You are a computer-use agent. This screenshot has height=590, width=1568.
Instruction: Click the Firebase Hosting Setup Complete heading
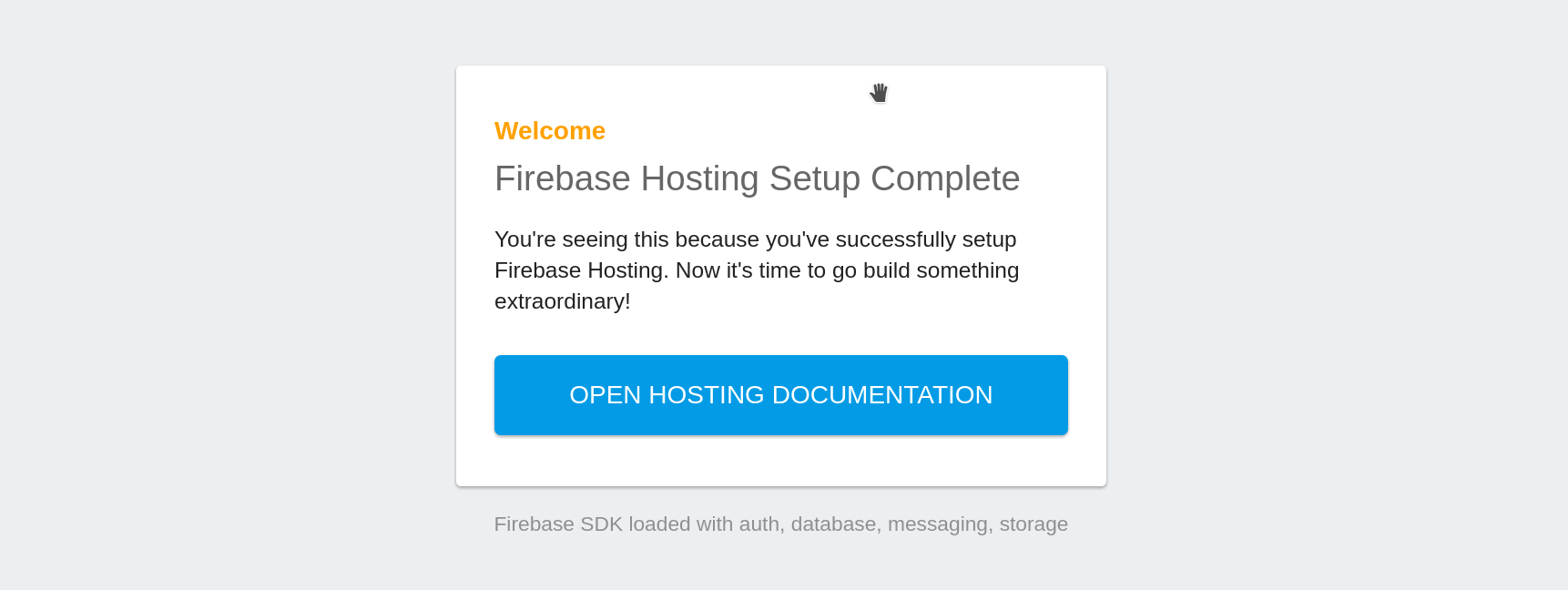[757, 178]
